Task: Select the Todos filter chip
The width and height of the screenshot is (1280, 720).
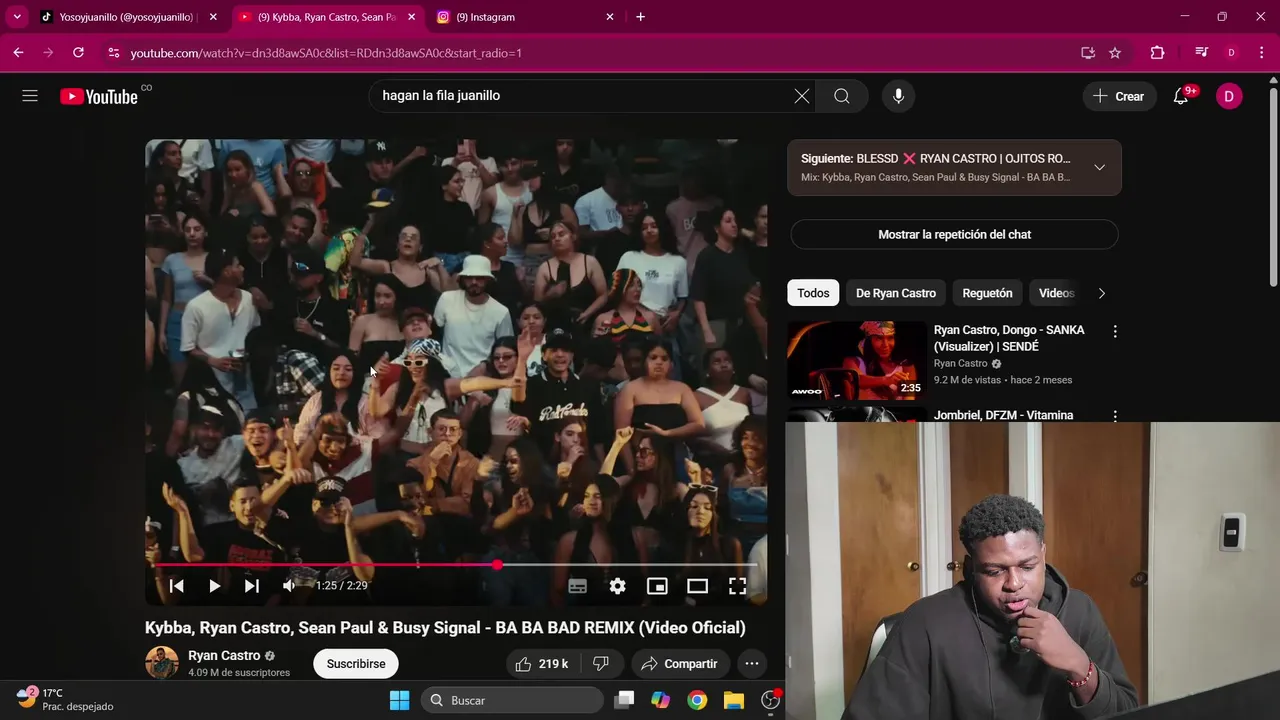Action: pyautogui.click(x=813, y=293)
